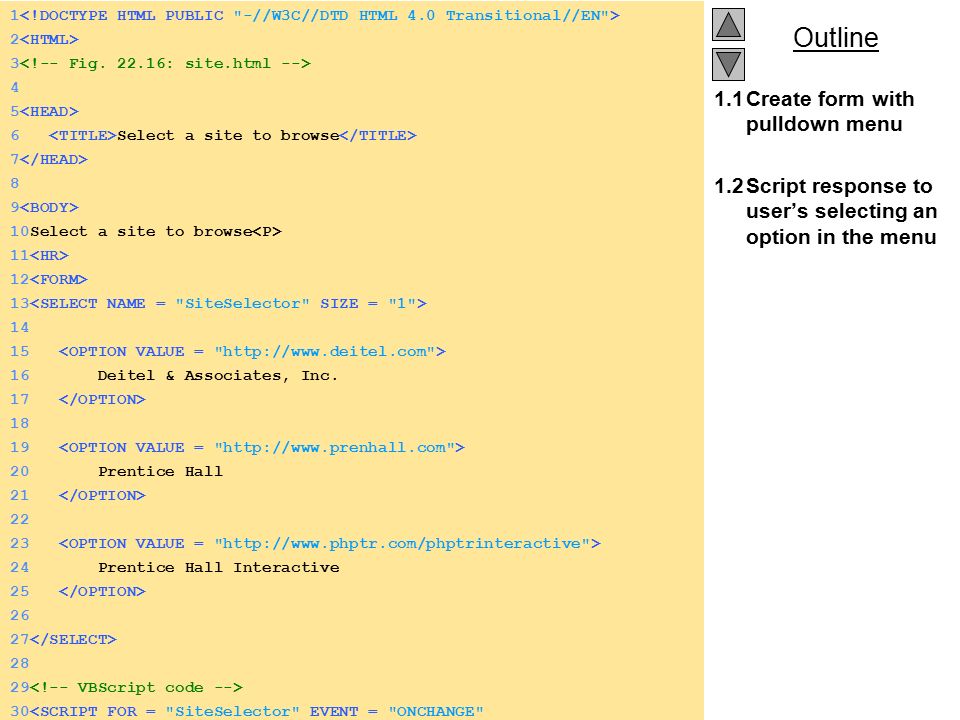
Task: Click the up arrow navigation icon
Action: pos(728,24)
